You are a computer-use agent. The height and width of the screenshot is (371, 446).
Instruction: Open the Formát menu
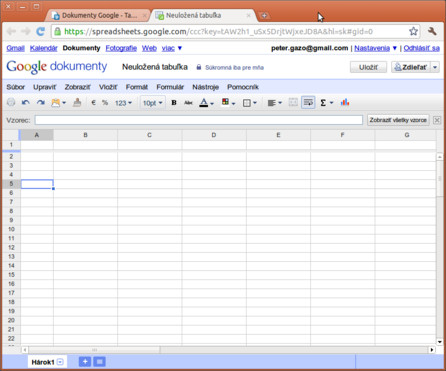pos(137,87)
